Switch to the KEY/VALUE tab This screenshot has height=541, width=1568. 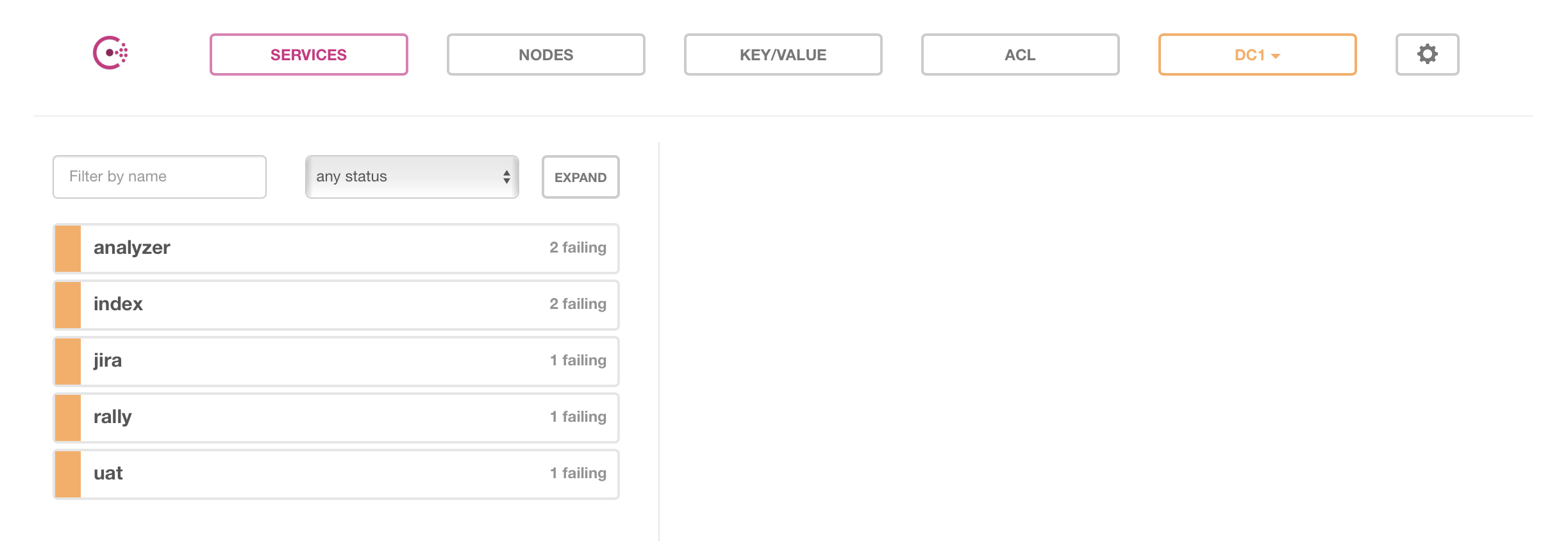tap(783, 54)
